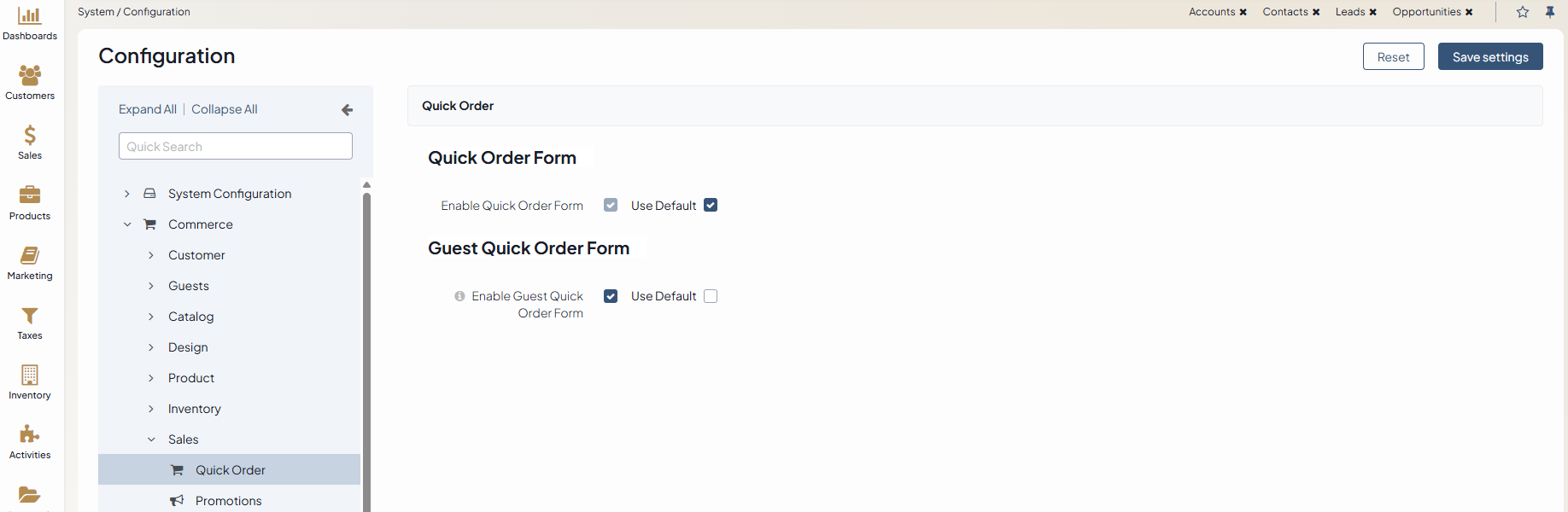Open the Sales dollar icon

(x=30, y=136)
